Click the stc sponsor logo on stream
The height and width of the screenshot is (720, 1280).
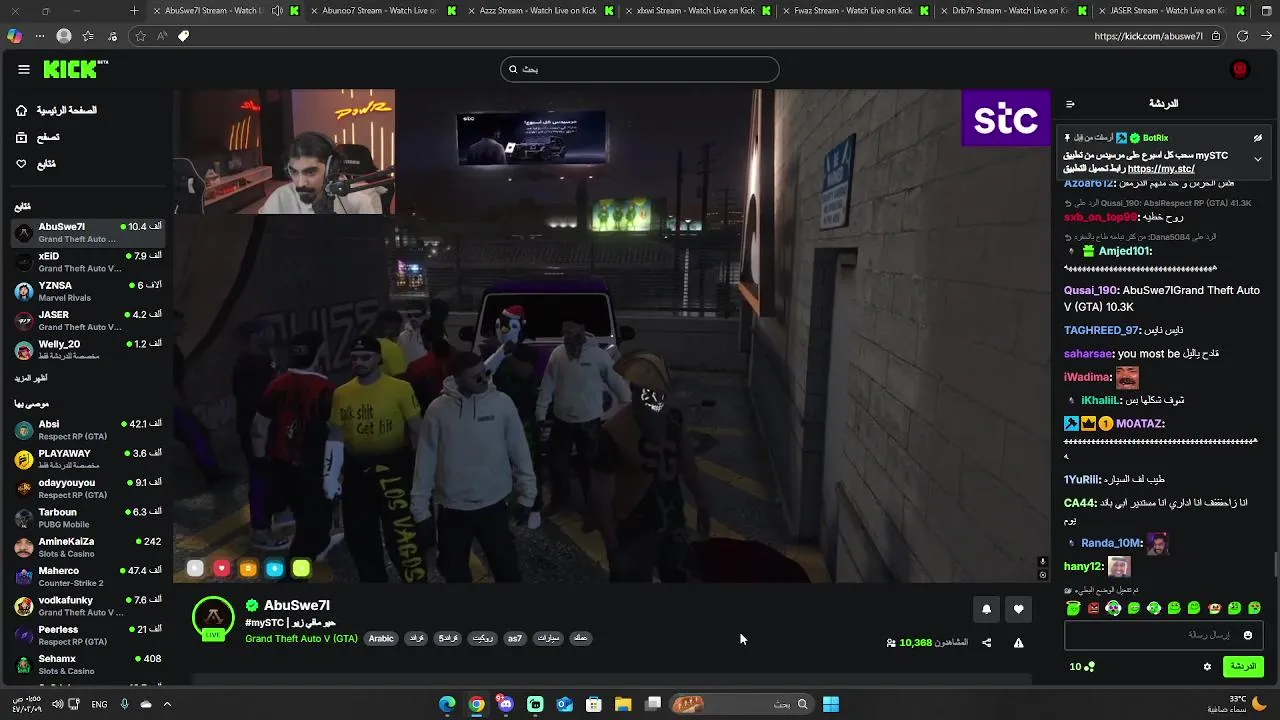click(1005, 118)
